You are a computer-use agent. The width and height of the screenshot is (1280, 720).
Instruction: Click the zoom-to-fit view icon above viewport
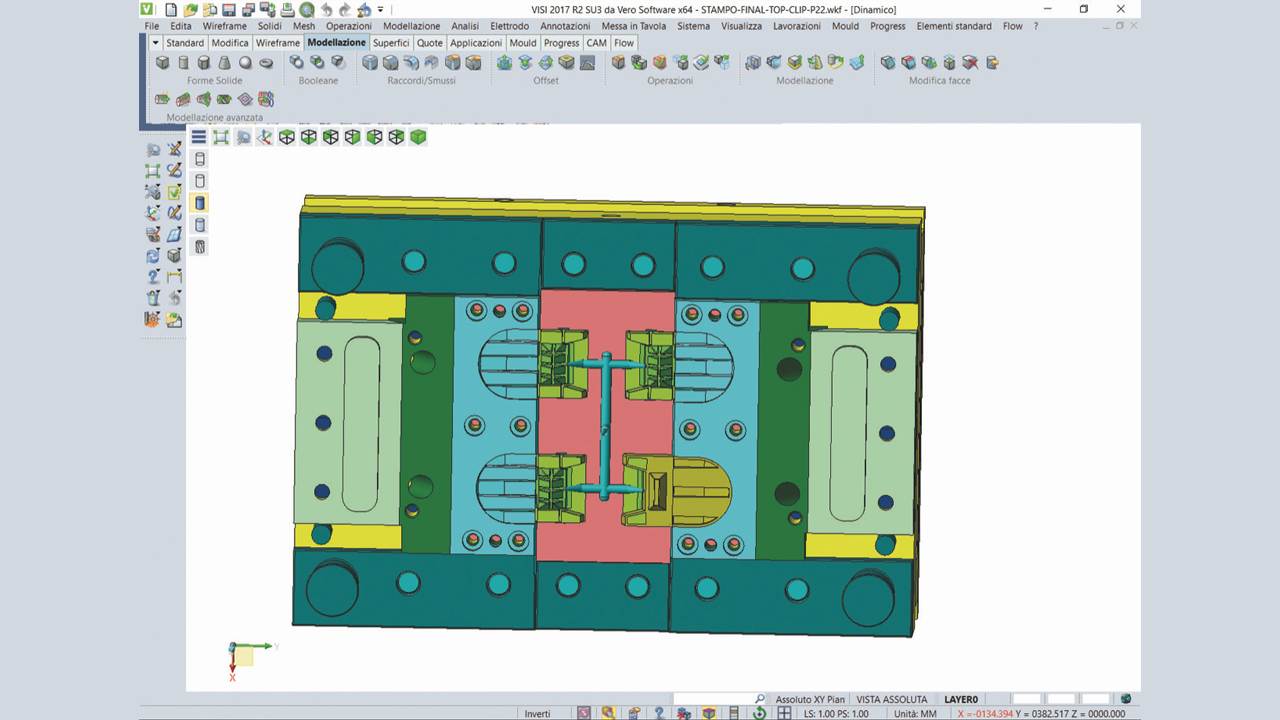tap(221, 137)
